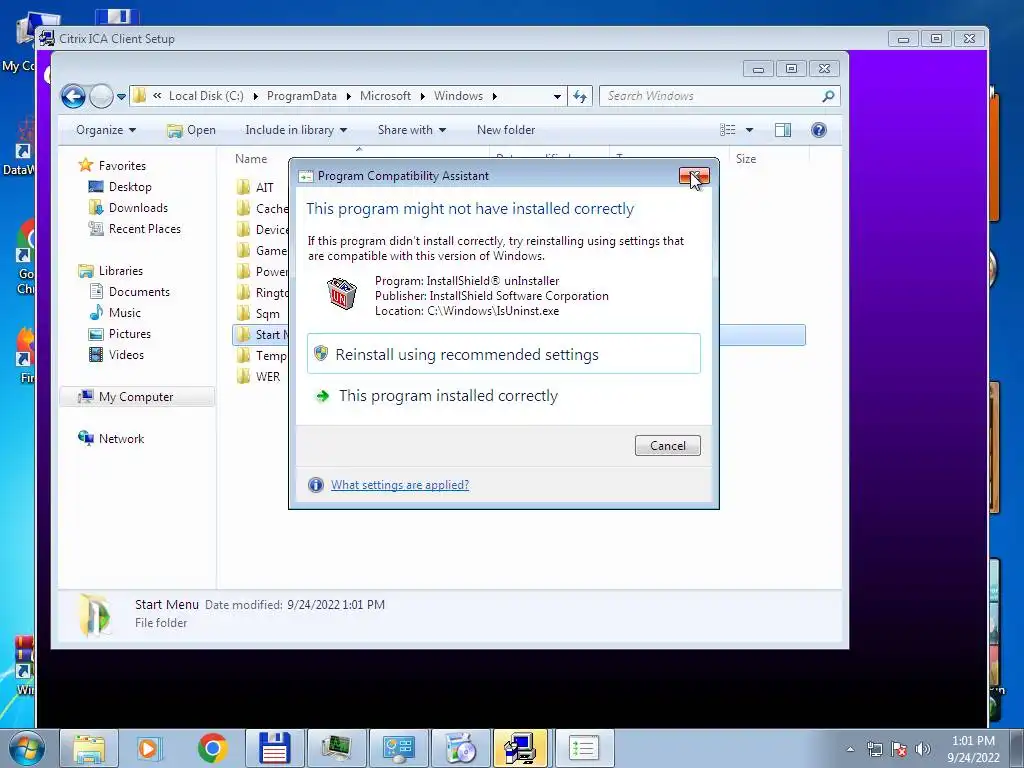Click the floppy disk taskbar icon

[x=274, y=748]
